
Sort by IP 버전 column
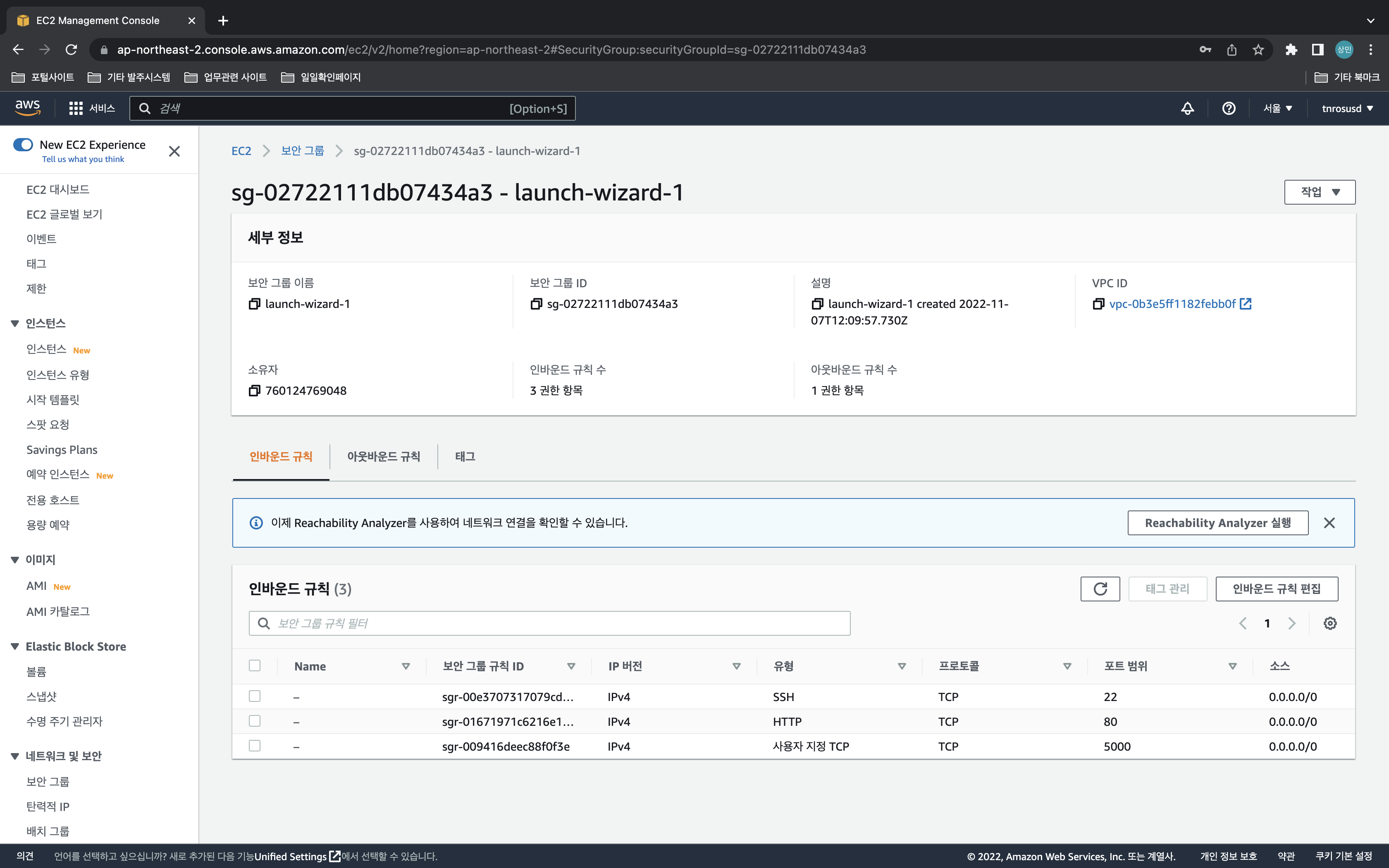[736, 666]
